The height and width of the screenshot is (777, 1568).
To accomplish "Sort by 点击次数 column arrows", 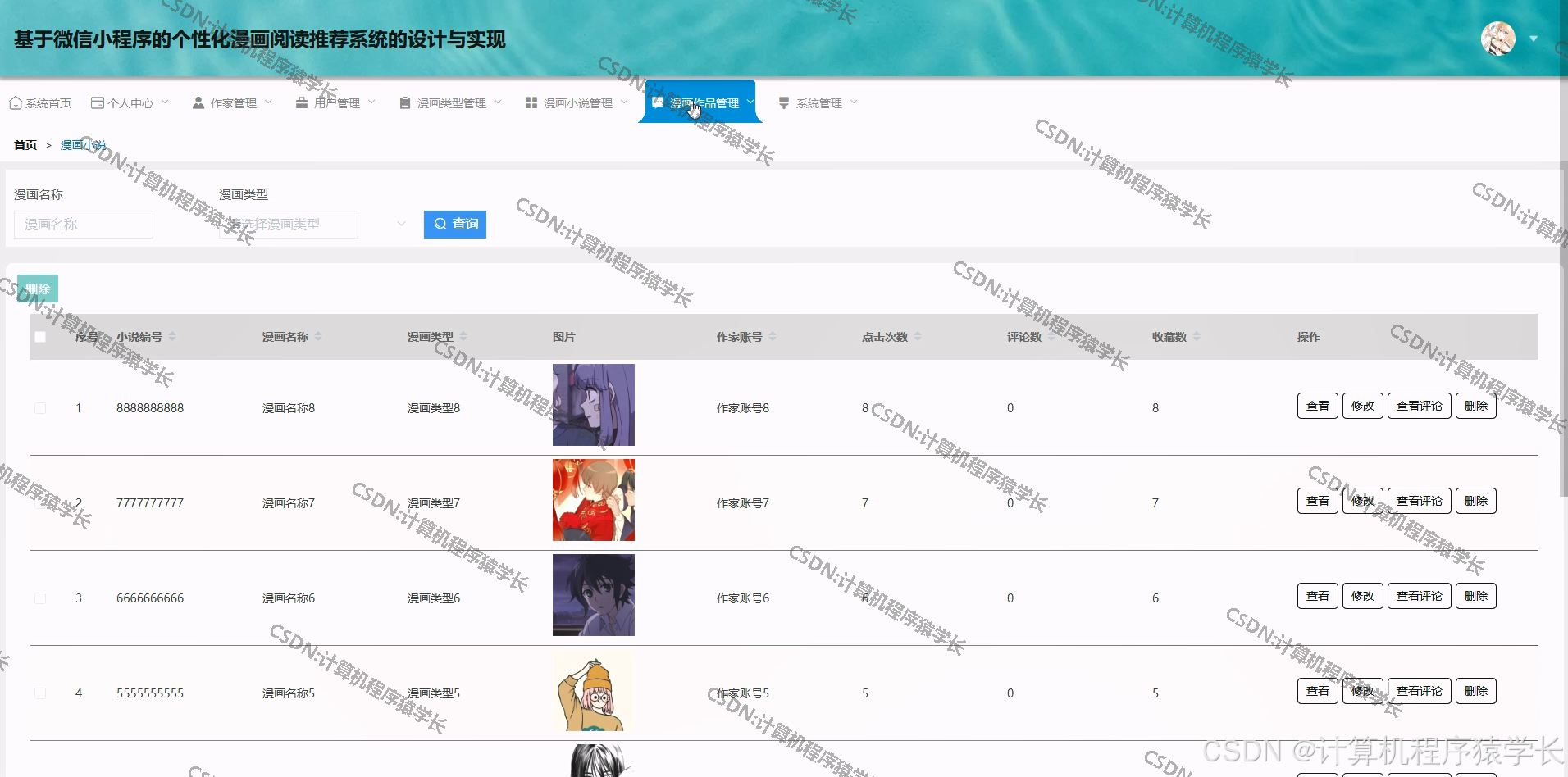I will click(918, 337).
